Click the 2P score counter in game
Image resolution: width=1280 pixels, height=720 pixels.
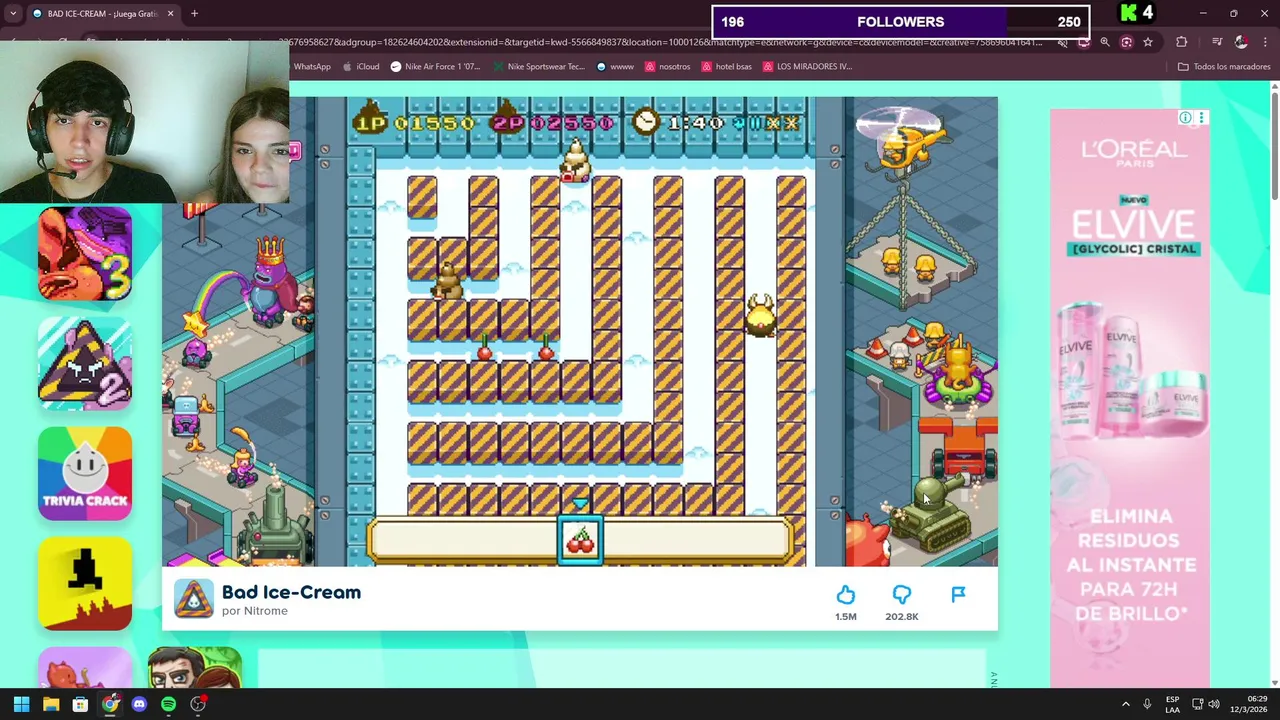pos(552,122)
